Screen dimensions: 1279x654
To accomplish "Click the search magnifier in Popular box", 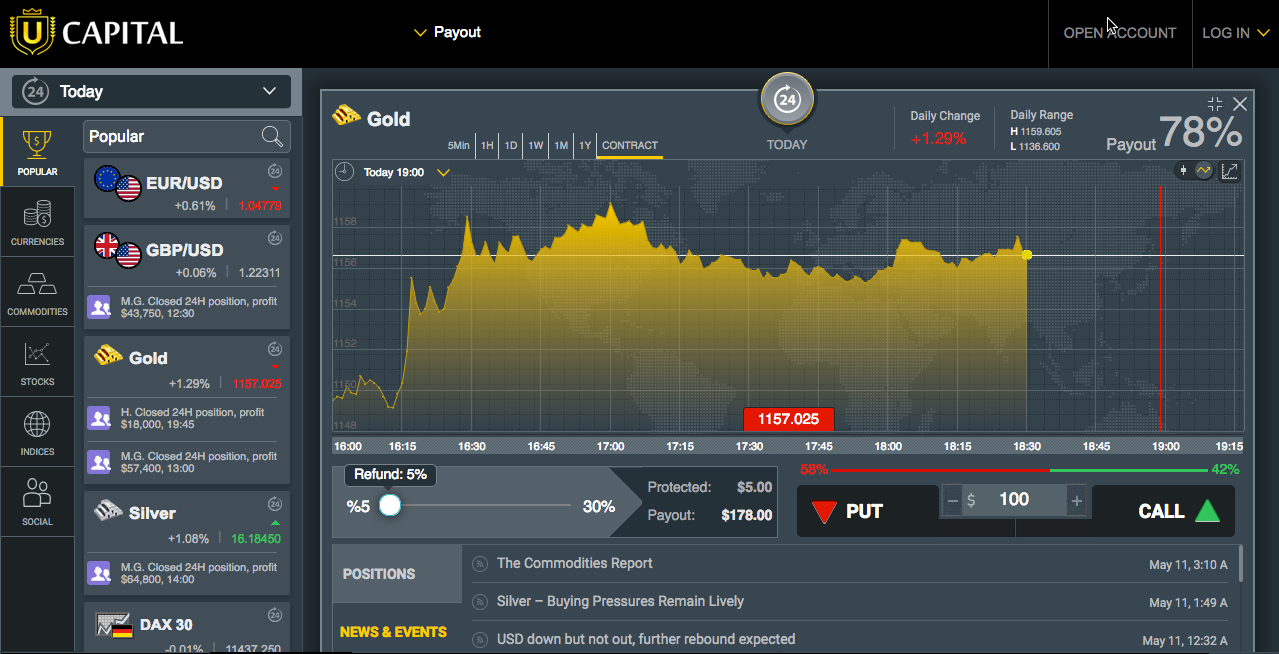I will pos(271,137).
